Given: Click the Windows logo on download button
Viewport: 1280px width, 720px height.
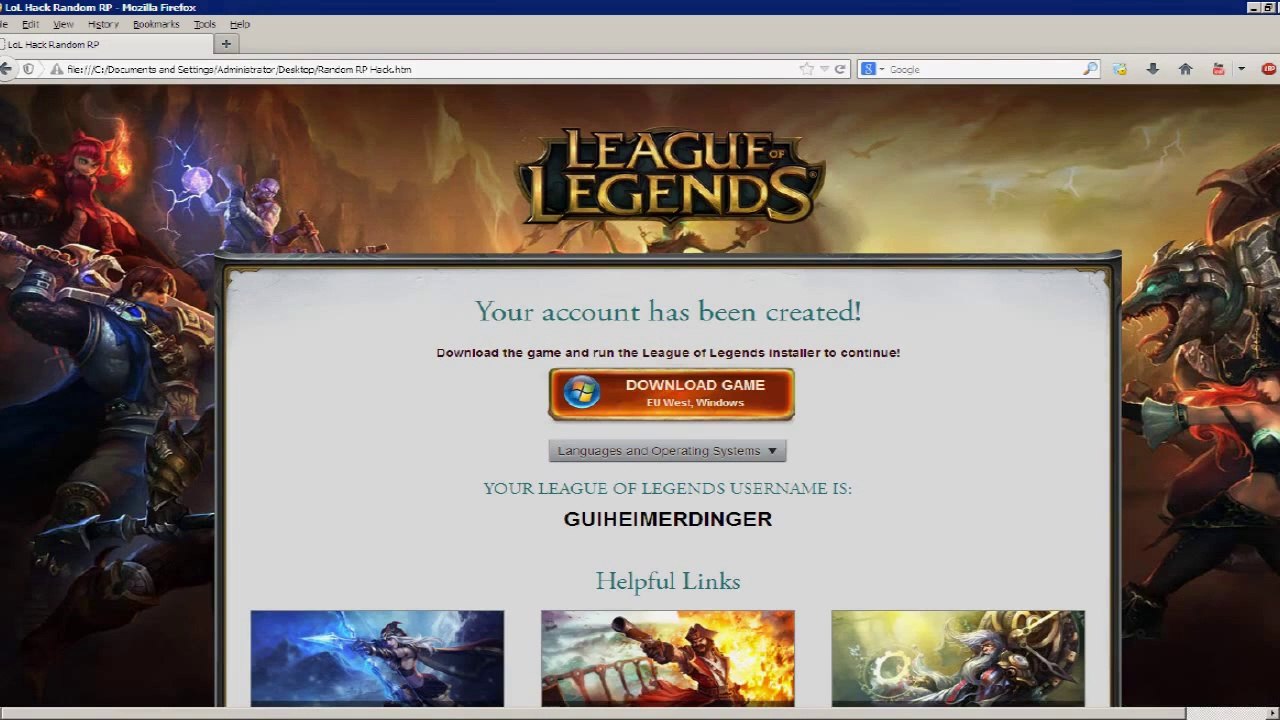Looking at the screenshot, I should click(x=581, y=393).
